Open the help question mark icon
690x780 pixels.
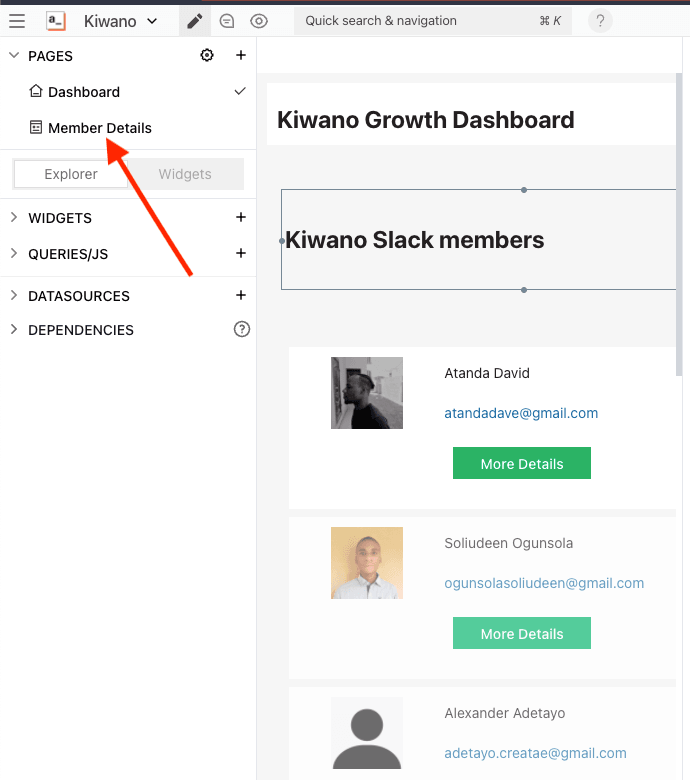(x=600, y=21)
